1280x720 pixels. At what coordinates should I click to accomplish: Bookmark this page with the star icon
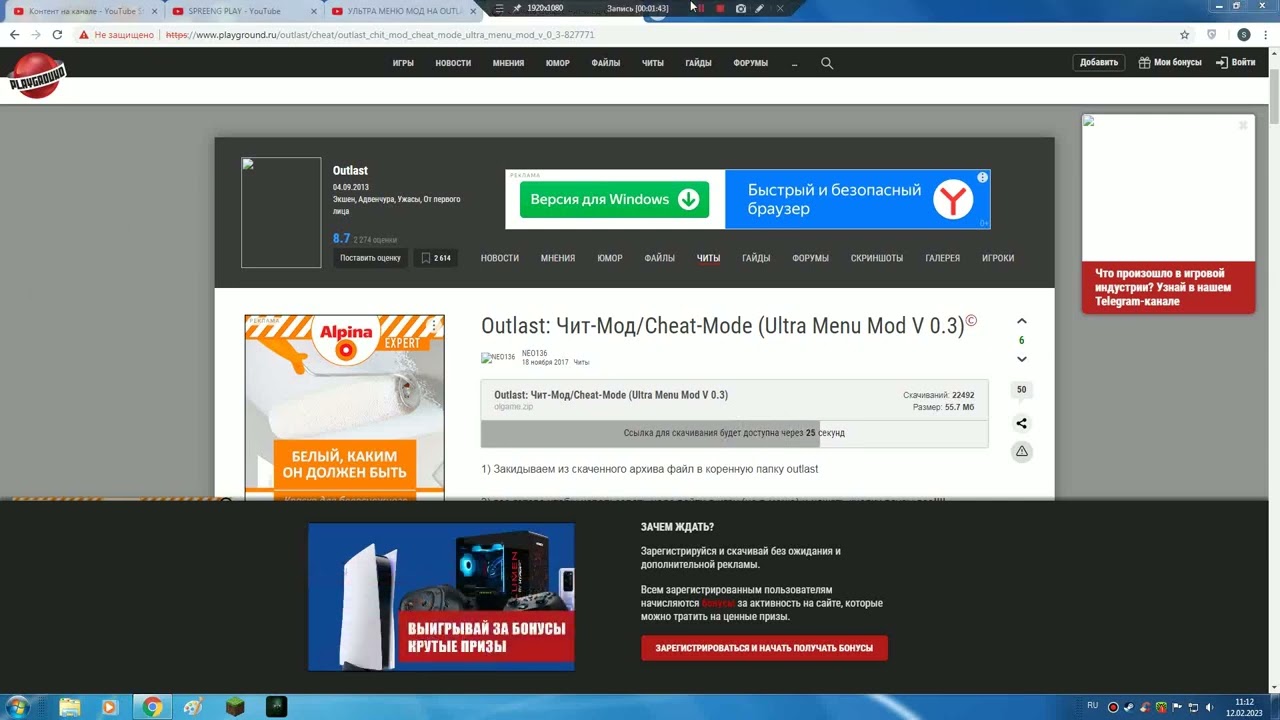click(1185, 34)
